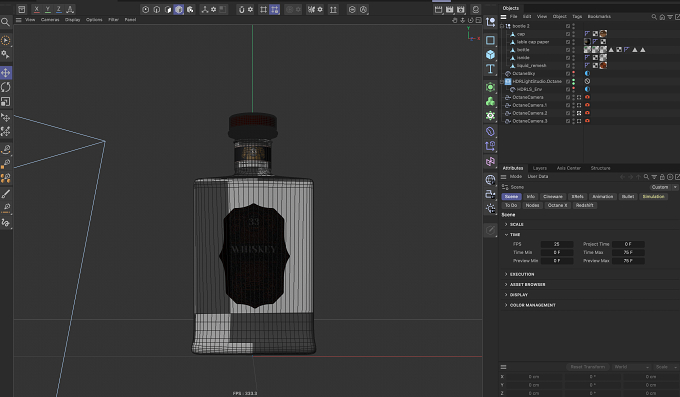
Task: Open the Objects panel Tags menu
Action: tap(577, 16)
